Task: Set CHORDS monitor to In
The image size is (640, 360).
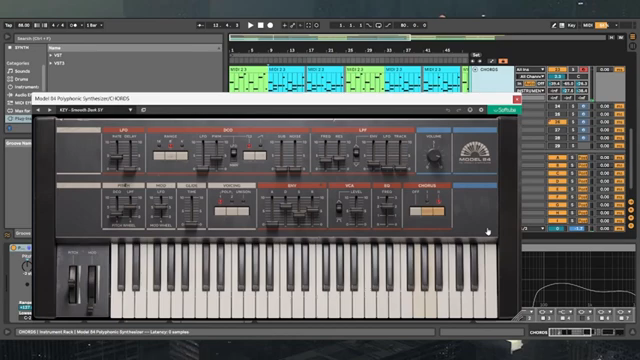Action: tap(520, 84)
